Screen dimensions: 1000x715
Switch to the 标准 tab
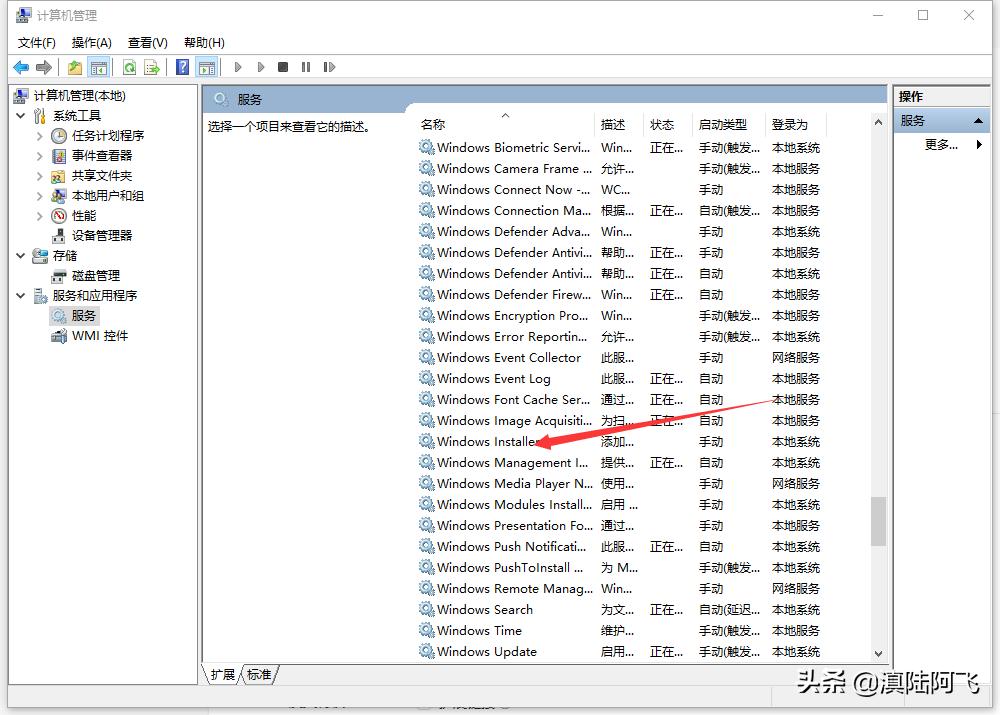pyautogui.click(x=259, y=675)
